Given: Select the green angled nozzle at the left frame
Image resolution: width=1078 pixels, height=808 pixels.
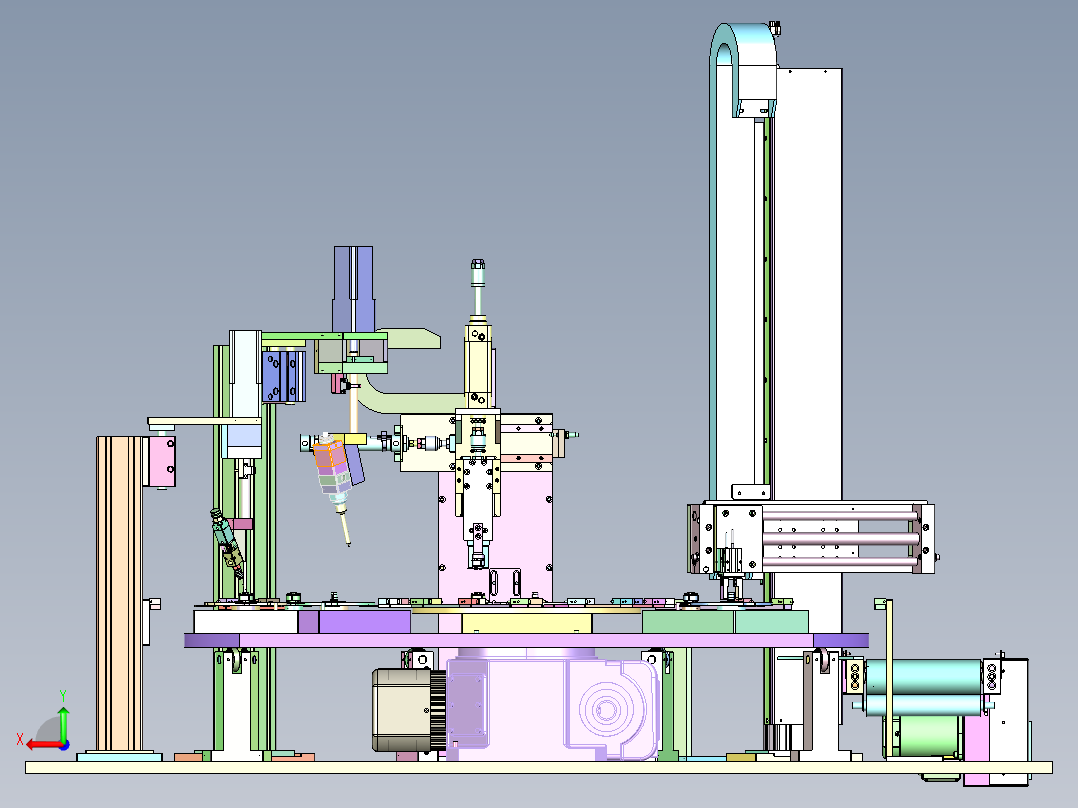Looking at the screenshot, I should (x=227, y=543).
